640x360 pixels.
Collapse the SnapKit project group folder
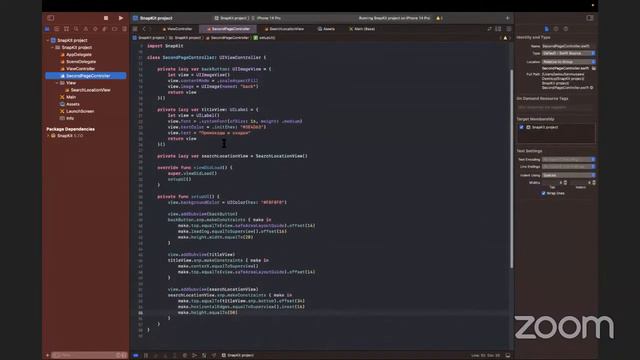[53, 47]
